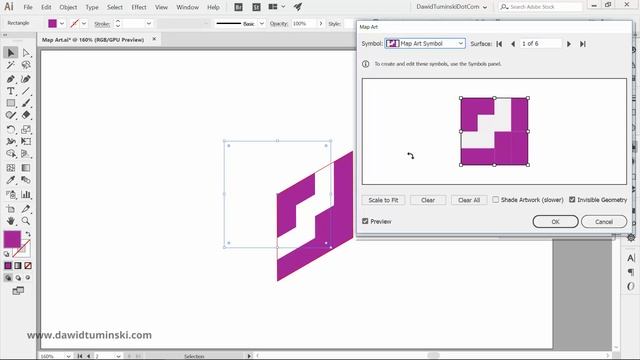
Task: Open the stroke color dropdown arrow
Action: click(x=84, y=24)
